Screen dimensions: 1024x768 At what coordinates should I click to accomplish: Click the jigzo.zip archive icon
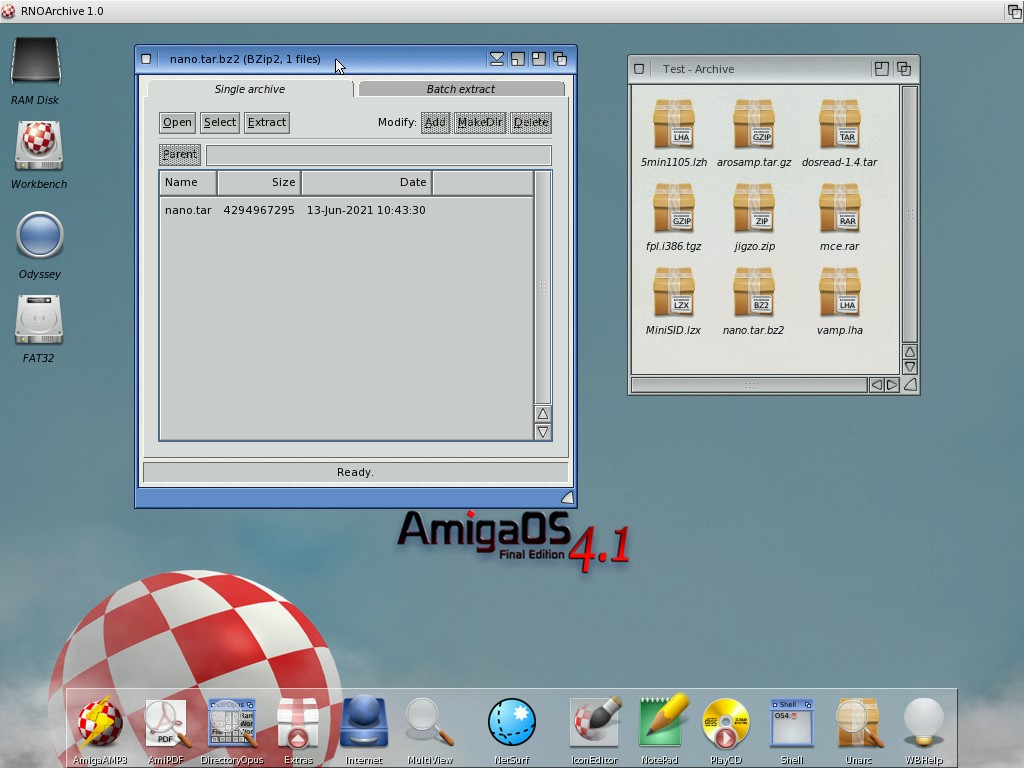coord(753,210)
